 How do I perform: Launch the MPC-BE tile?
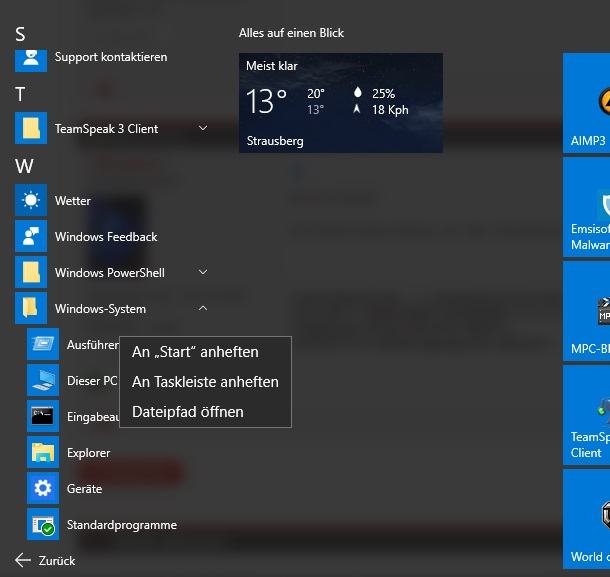coord(586,311)
